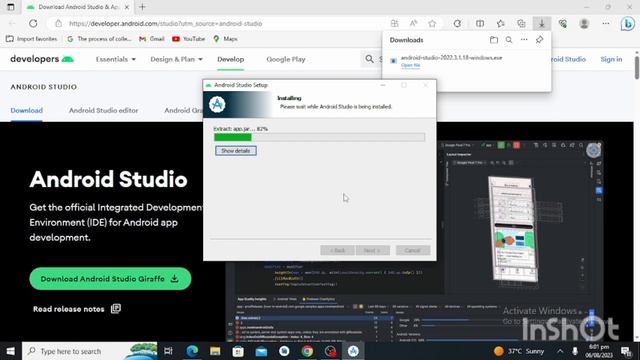Open the YouTube bookmark
Image resolution: width=640 pixels, height=360 pixels.
188,39
